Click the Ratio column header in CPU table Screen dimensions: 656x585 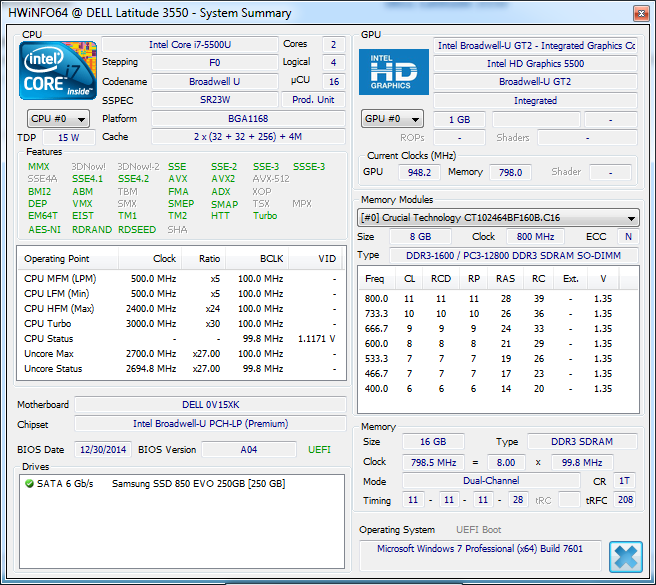[x=203, y=259]
